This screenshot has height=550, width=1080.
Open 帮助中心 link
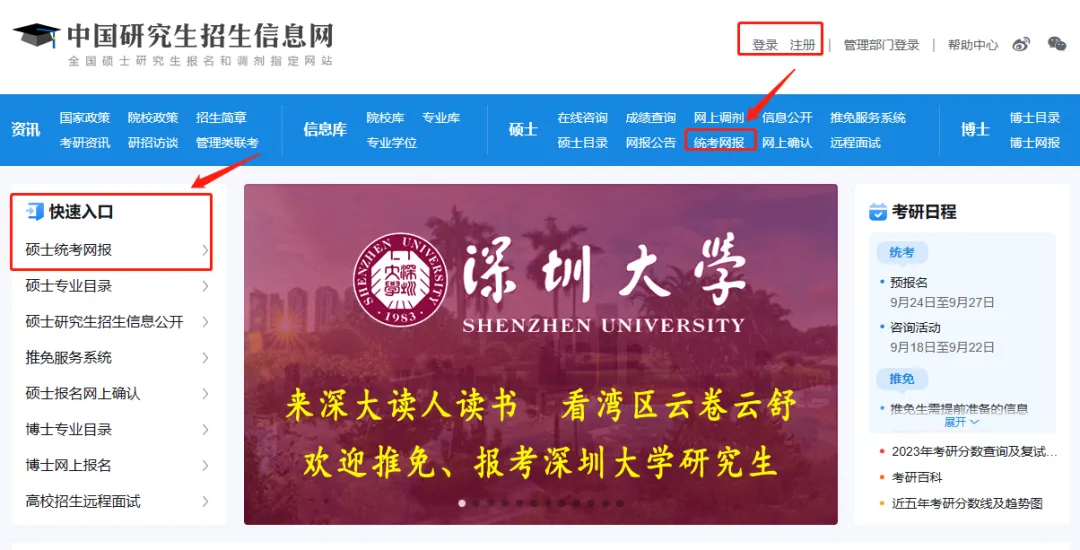[973, 45]
